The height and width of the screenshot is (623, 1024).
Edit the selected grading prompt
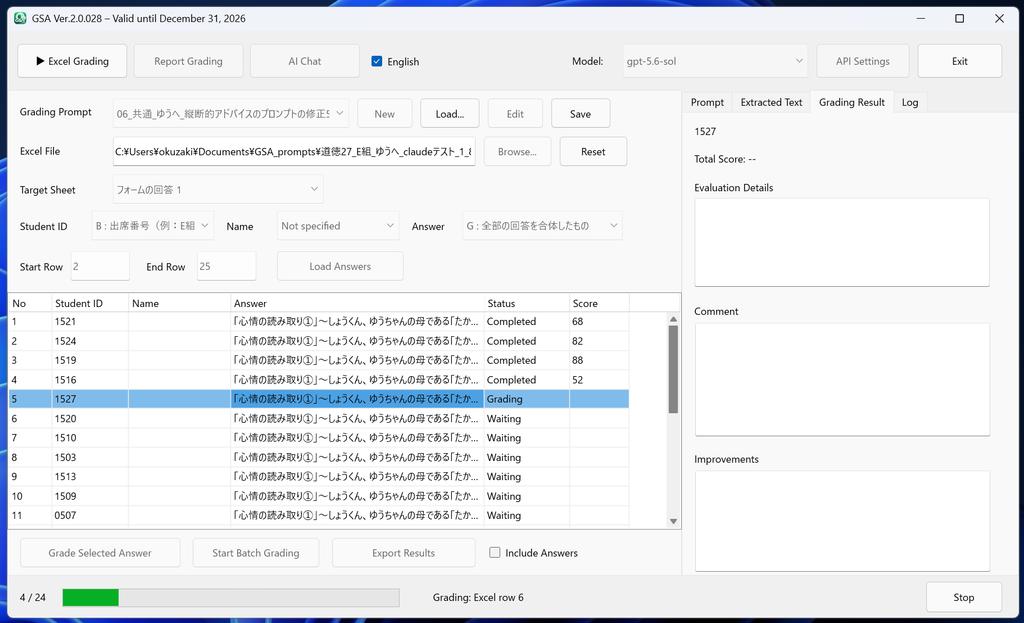(x=515, y=114)
